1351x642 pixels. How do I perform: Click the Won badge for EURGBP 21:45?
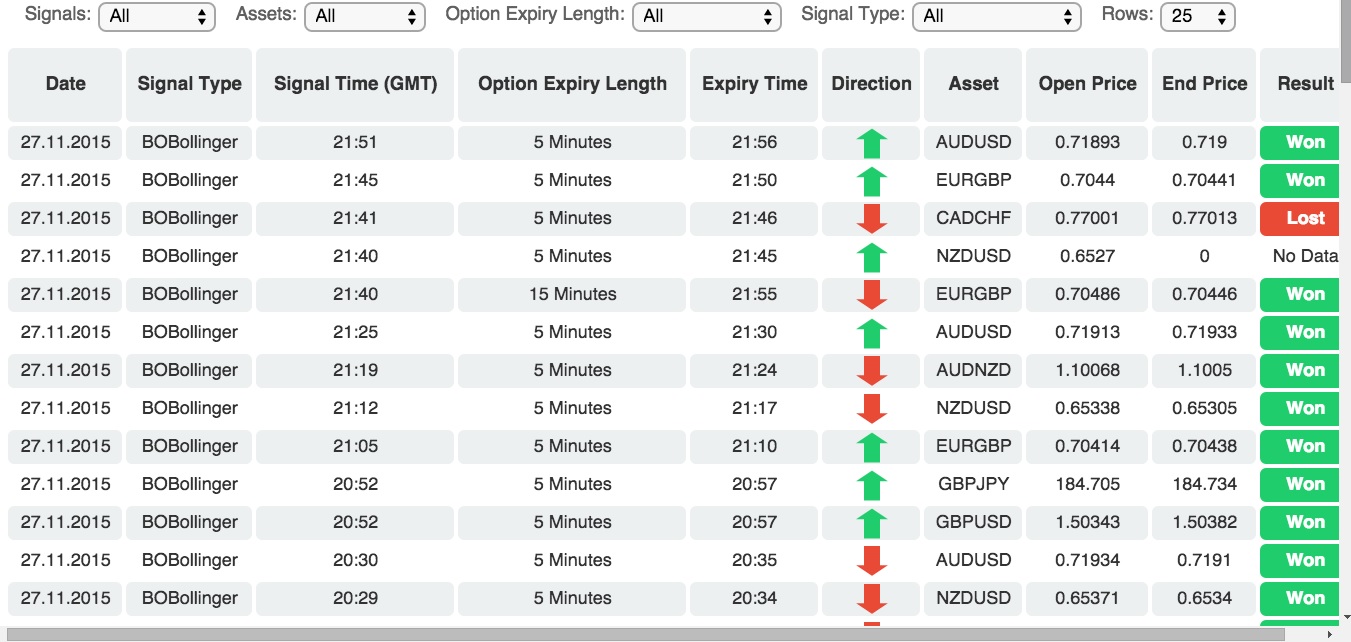(x=1305, y=180)
